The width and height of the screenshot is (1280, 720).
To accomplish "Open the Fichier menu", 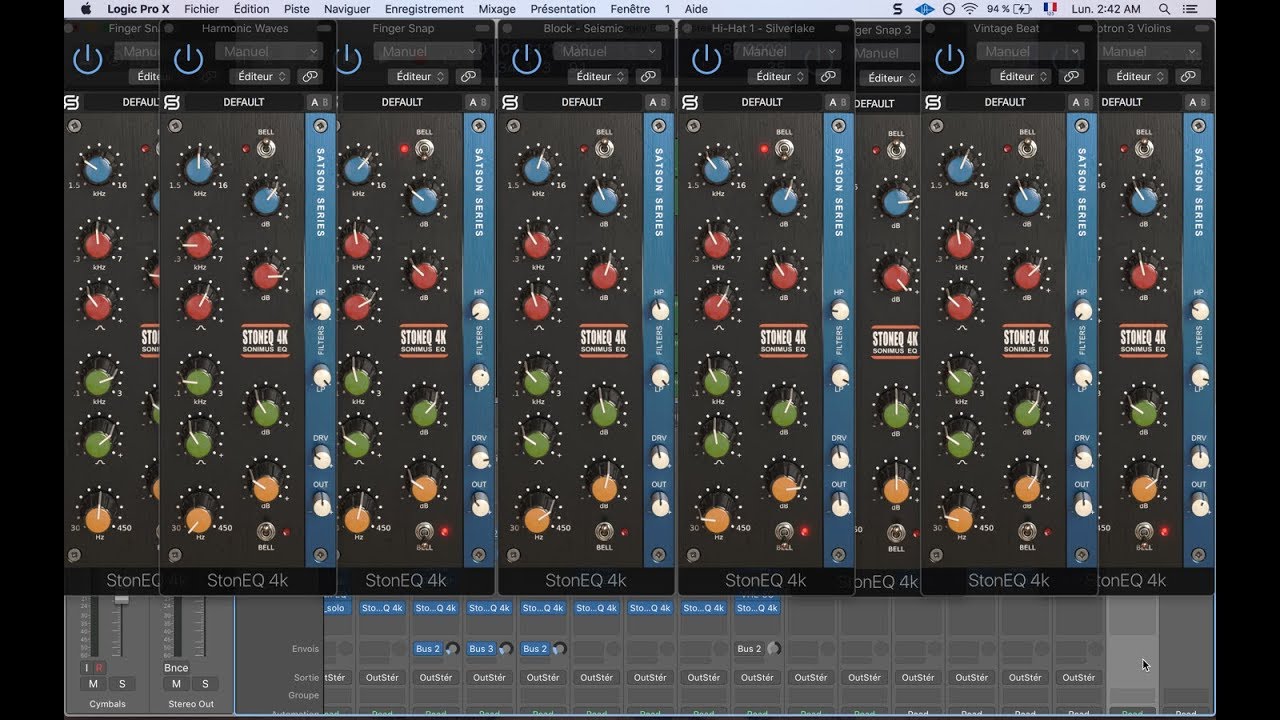I will pyautogui.click(x=201, y=9).
